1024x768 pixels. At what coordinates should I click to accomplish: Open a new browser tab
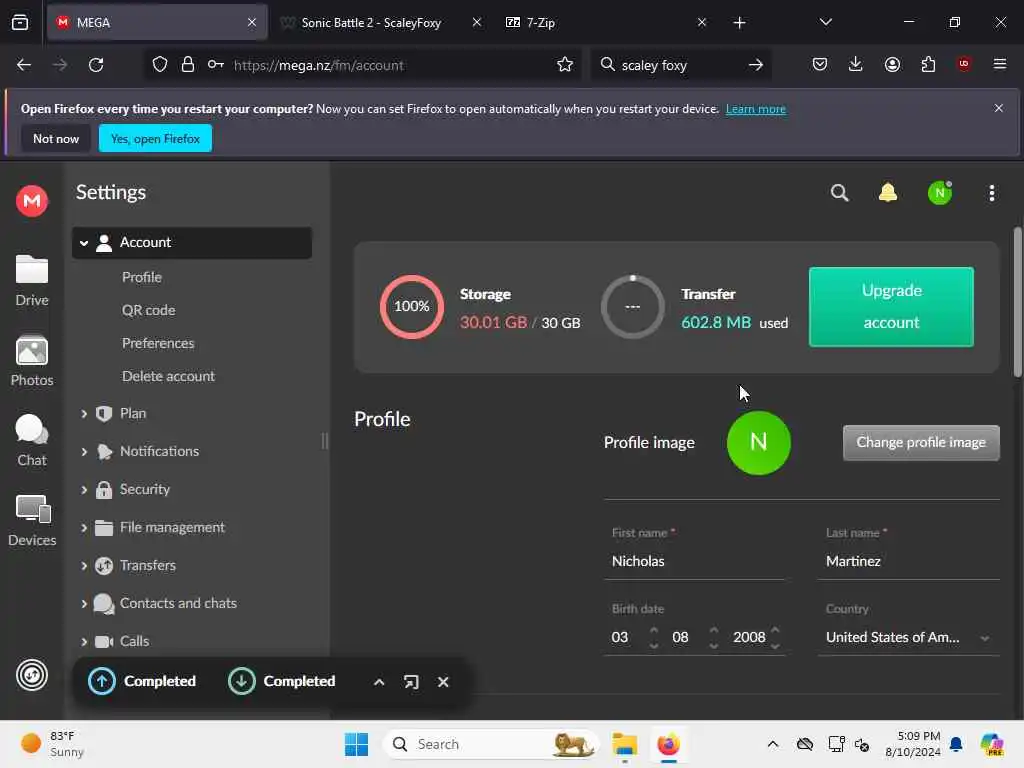pyautogui.click(x=739, y=22)
